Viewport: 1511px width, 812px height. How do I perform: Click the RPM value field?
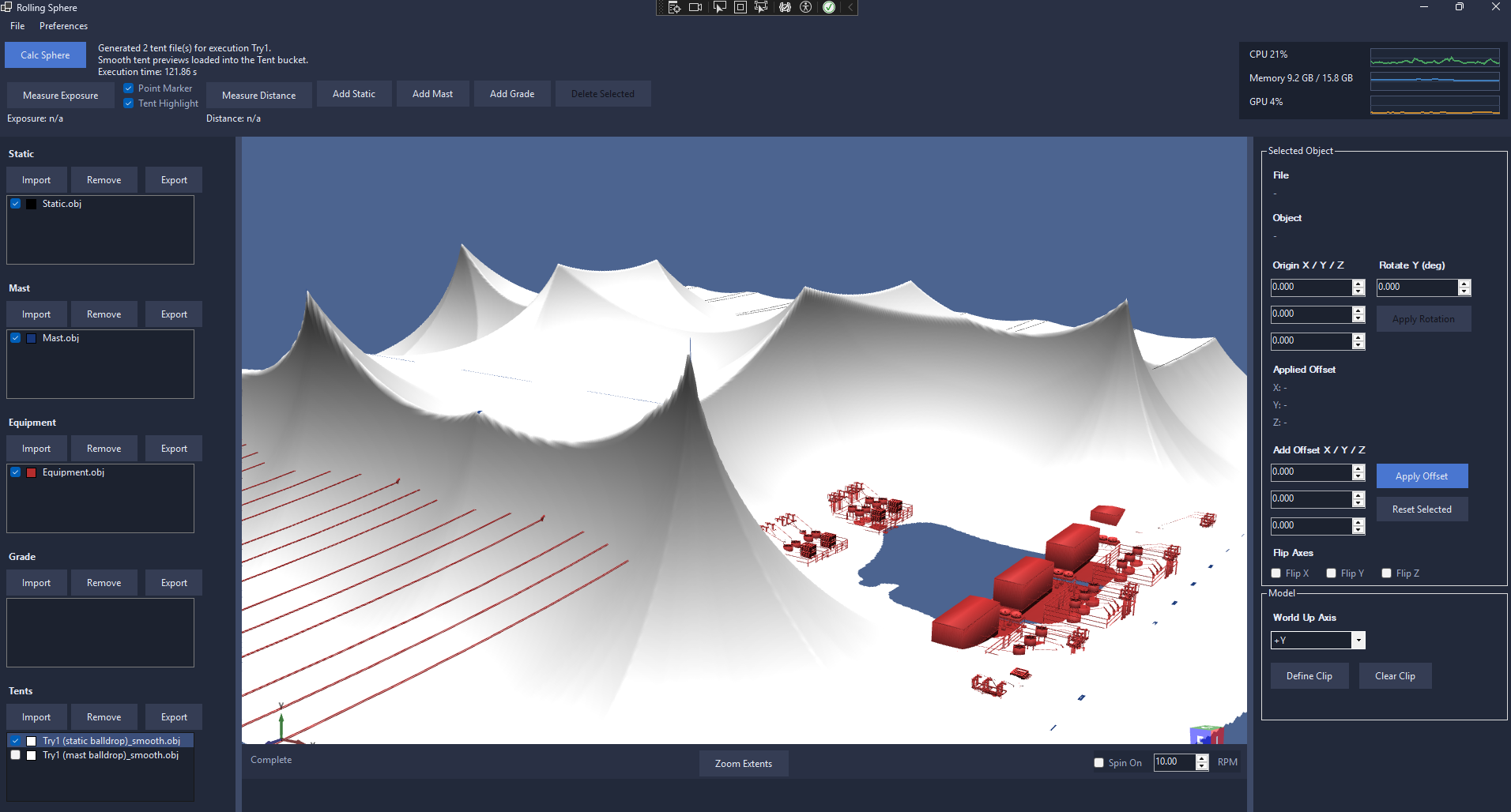[1174, 762]
